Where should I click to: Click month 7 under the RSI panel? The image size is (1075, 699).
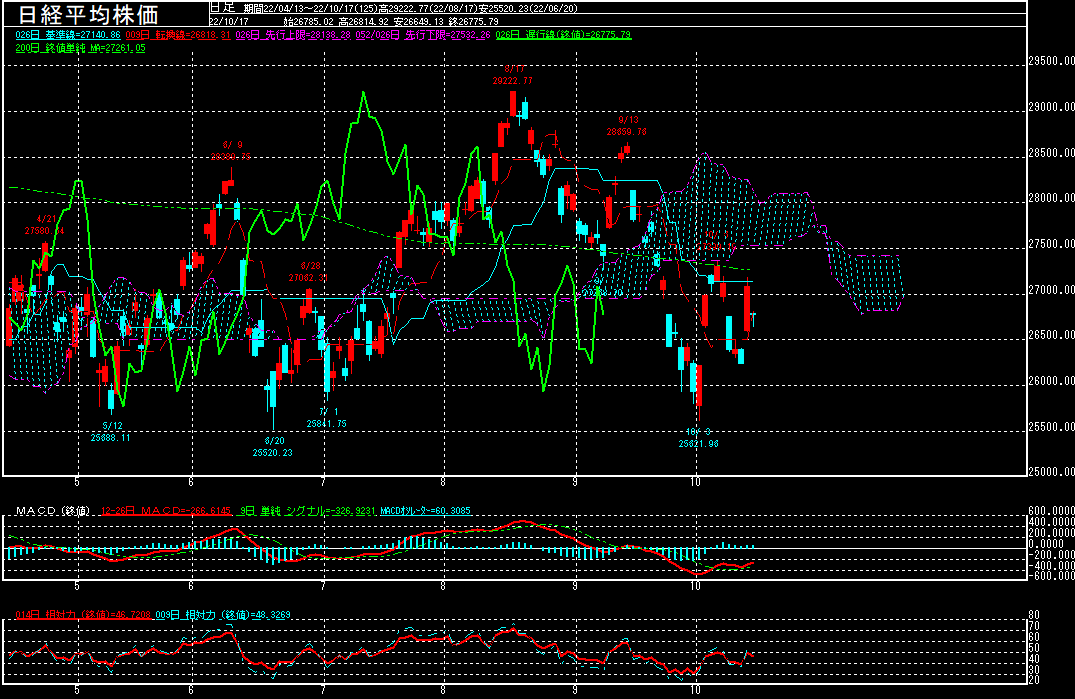click(323, 690)
